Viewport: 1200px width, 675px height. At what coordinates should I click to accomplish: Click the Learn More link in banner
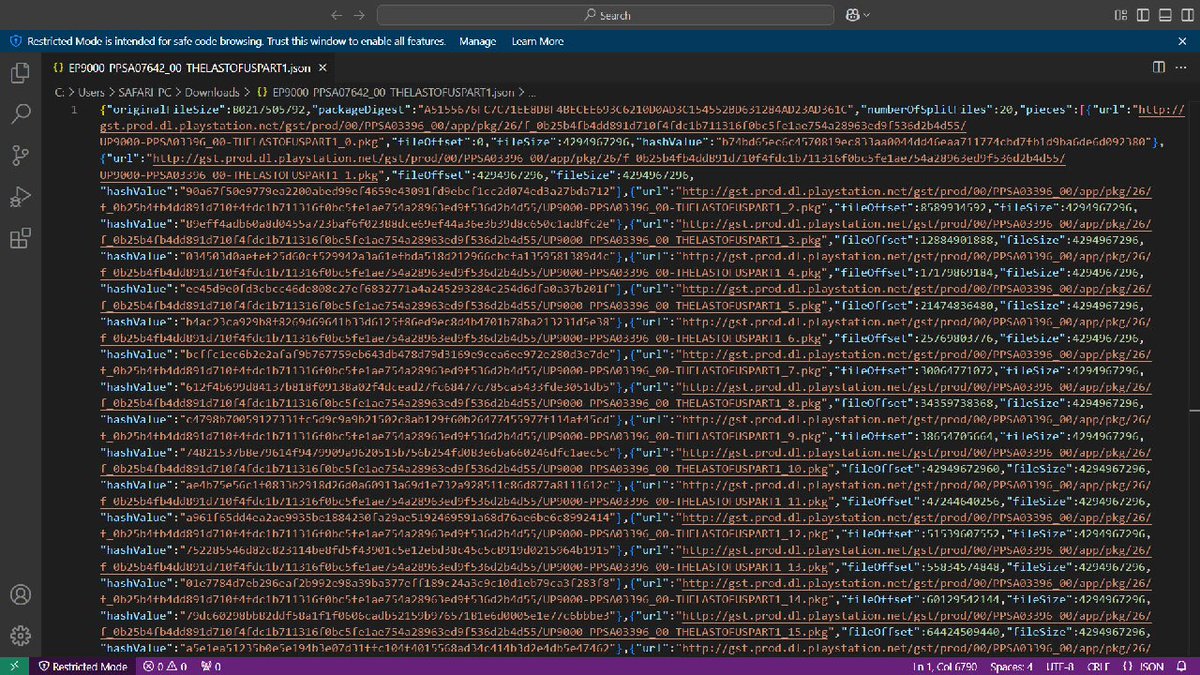pyautogui.click(x=537, y=41)
